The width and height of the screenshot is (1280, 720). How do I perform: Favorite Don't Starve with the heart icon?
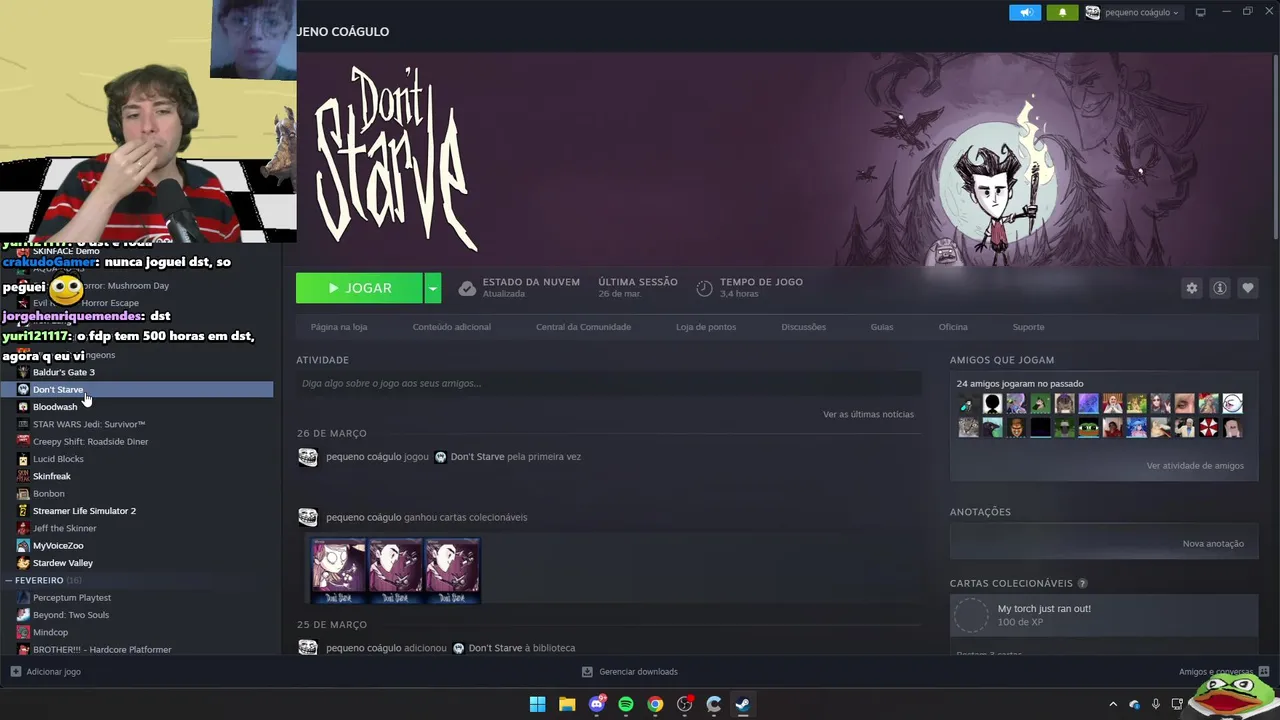coord(1247,288)
